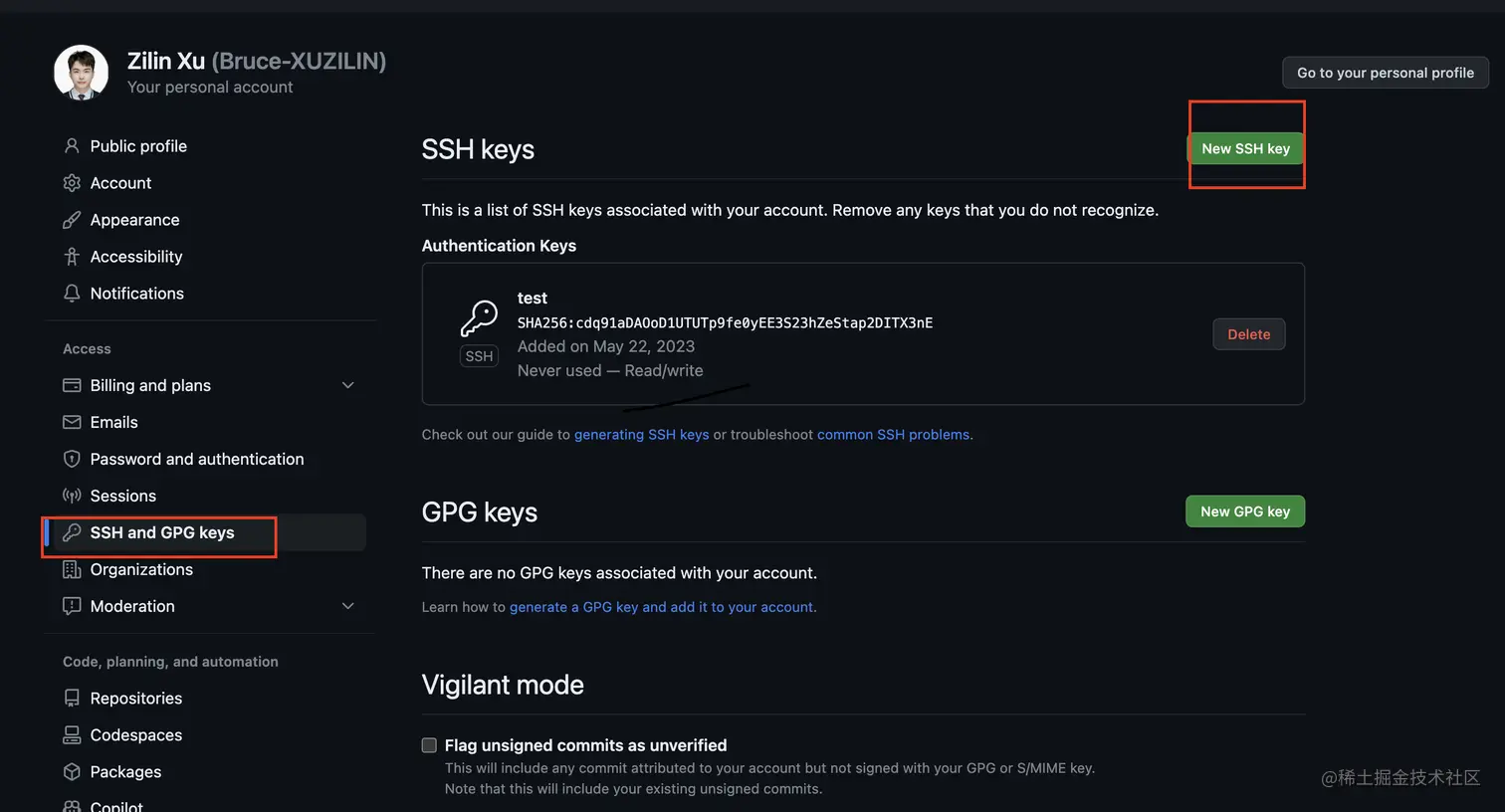Click the Emails envelope icon
The width and height of the screenshot is (1505, 812).
[x=72, y=422]
